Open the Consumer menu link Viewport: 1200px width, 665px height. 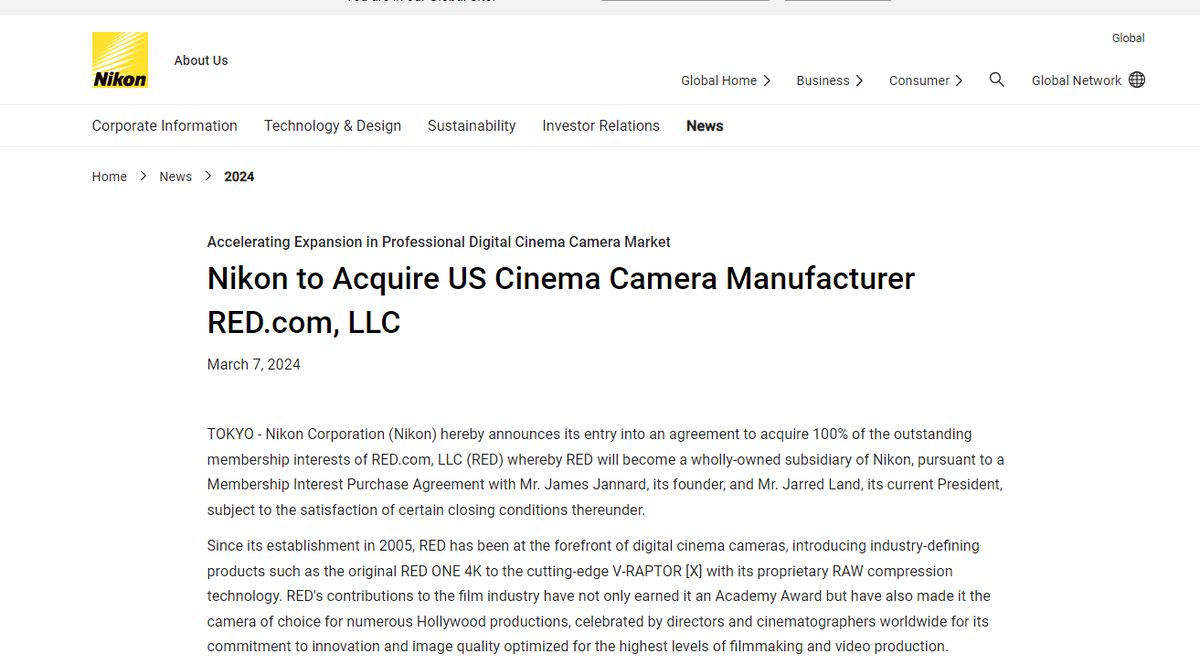(919, 81)
